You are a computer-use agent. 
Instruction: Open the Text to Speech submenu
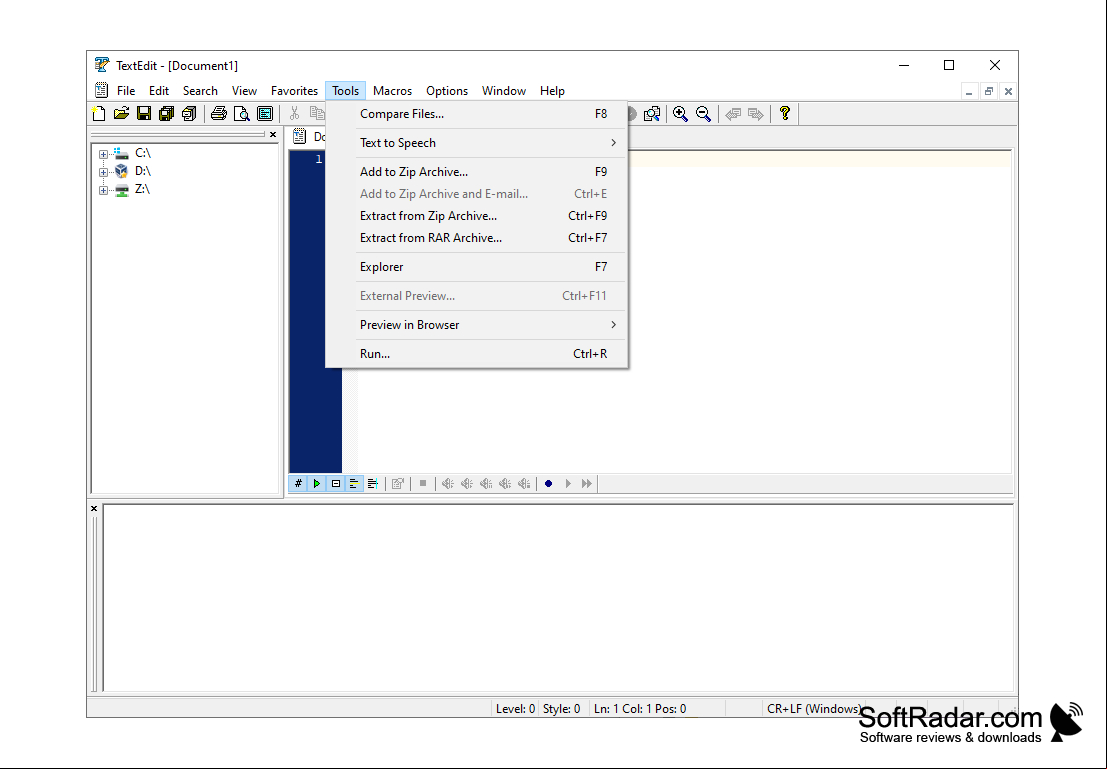tap(477, 143)
